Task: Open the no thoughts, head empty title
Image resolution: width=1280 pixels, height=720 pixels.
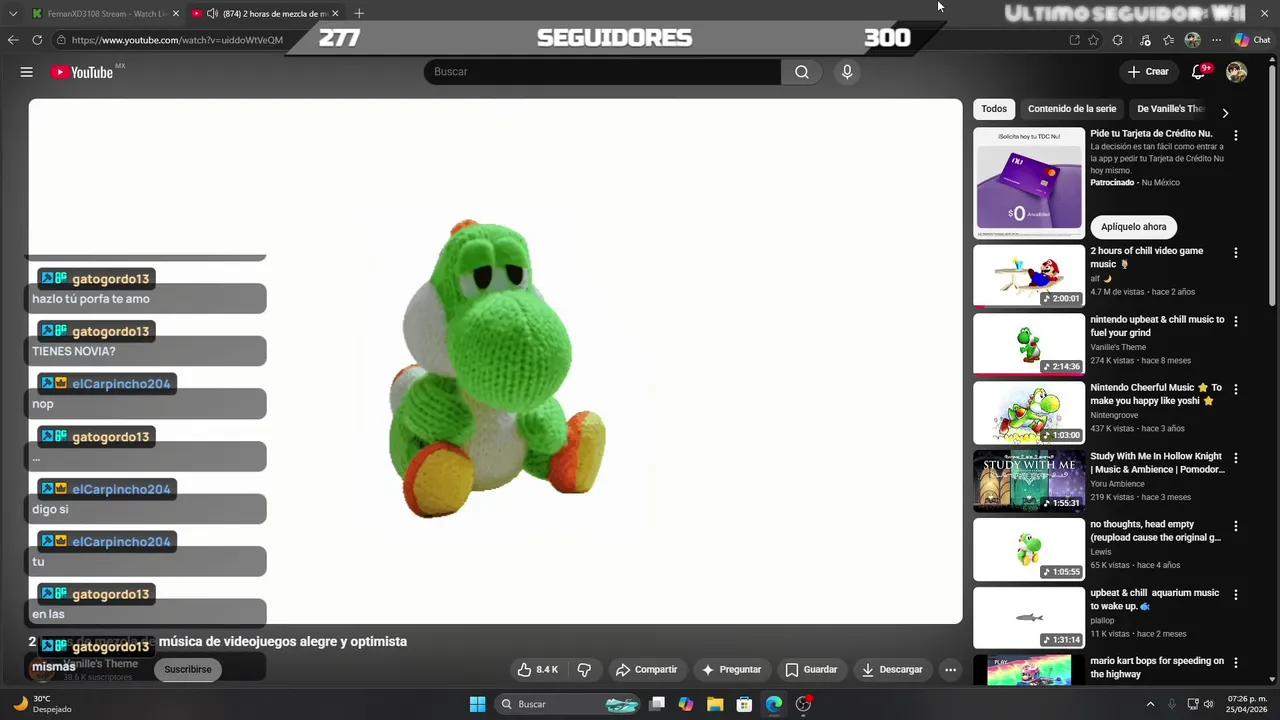Action: [1155, 531]
